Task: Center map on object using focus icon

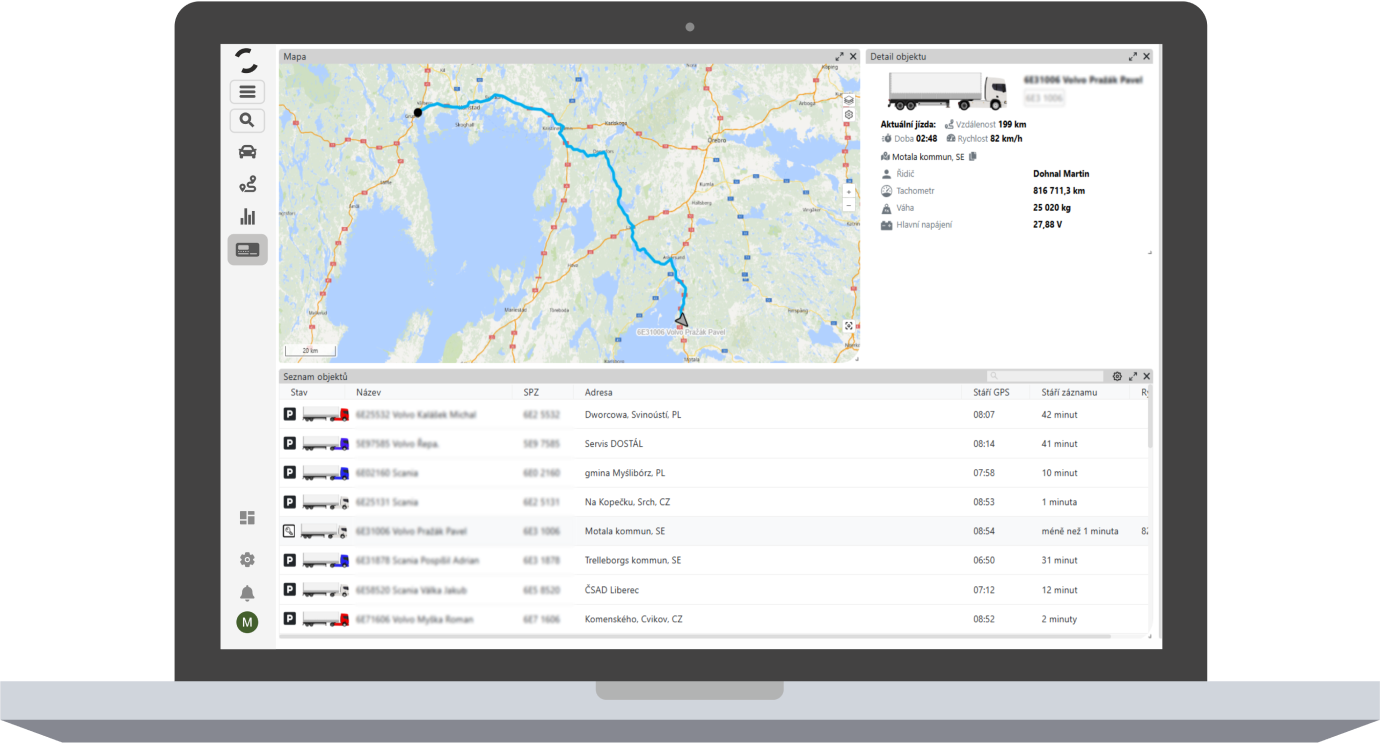Action: tap(849, 326)
